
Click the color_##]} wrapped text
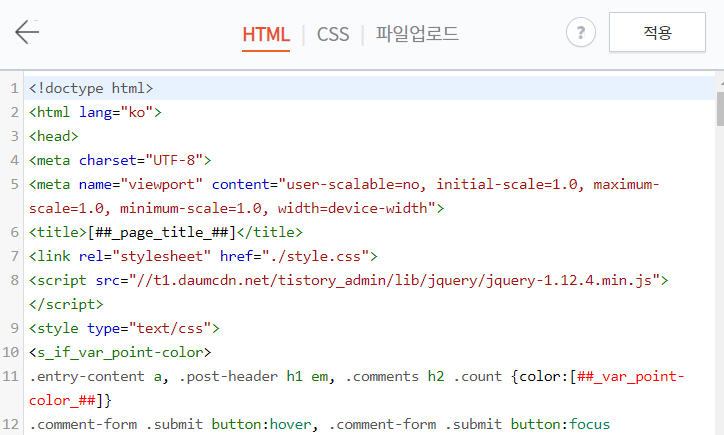click(x=70, y=400)
